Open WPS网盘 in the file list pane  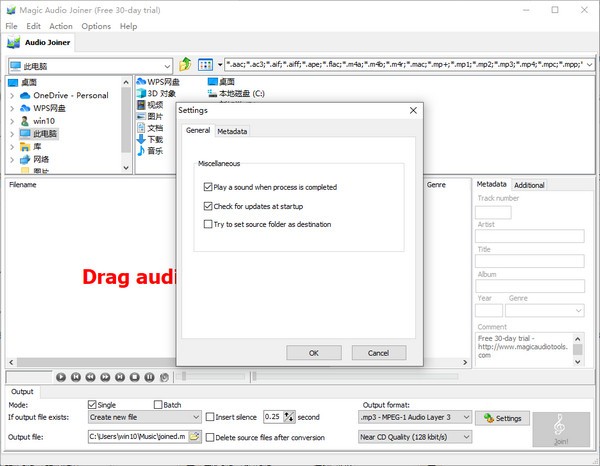click(x=158, y=82)
